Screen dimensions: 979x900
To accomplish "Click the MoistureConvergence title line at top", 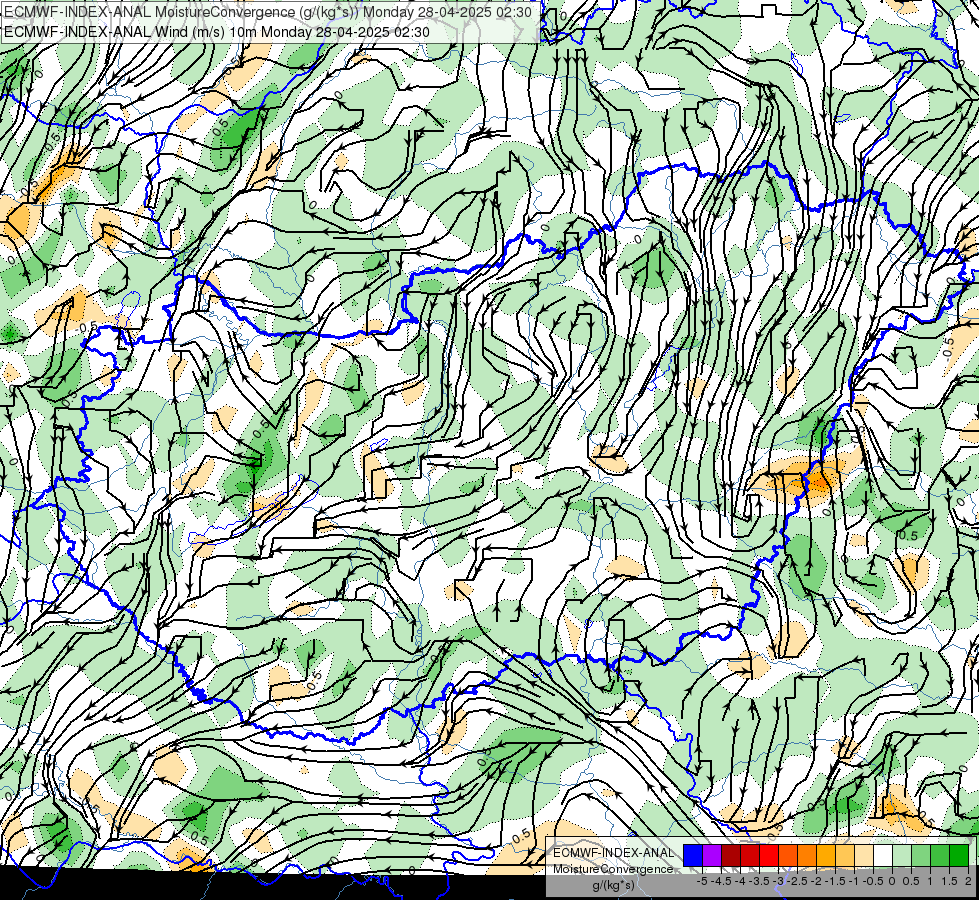I will (268, 12).
